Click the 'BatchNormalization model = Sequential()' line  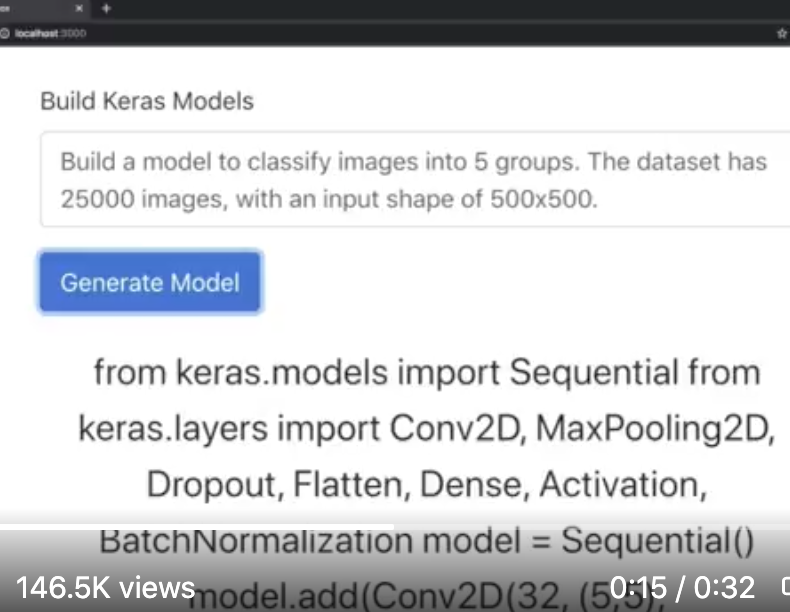(427, 540)
